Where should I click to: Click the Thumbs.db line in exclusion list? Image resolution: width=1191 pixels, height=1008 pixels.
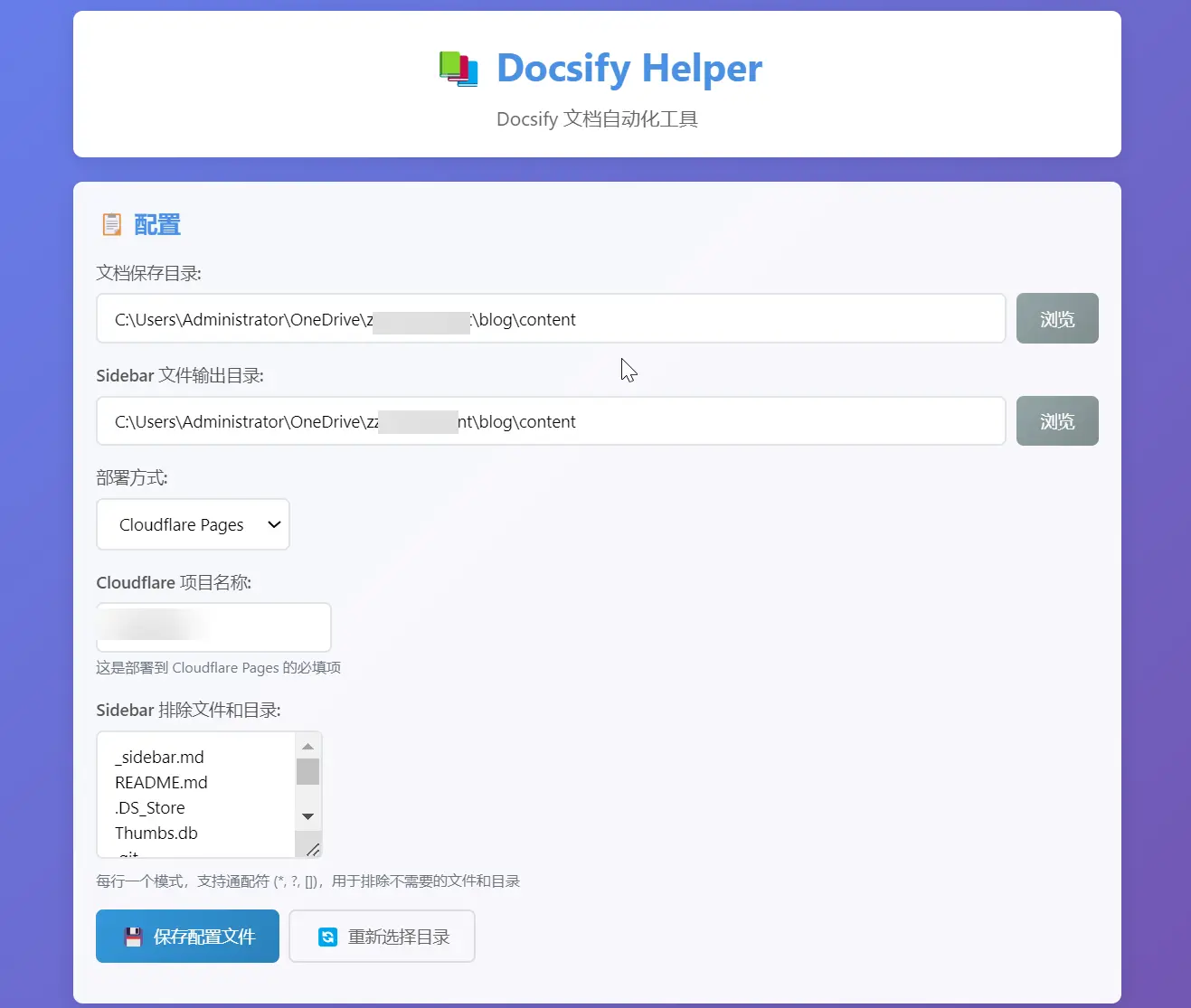[156, 833]
